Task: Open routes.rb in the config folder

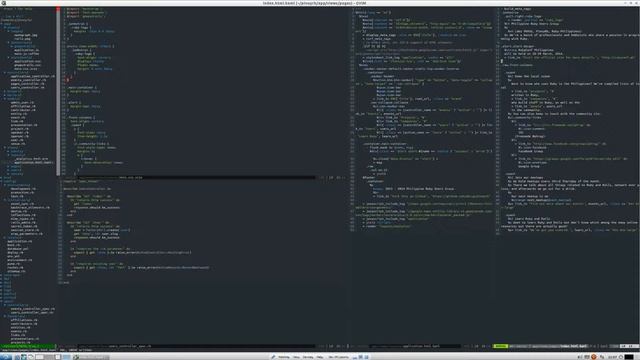Action: (x=15, y=268)
